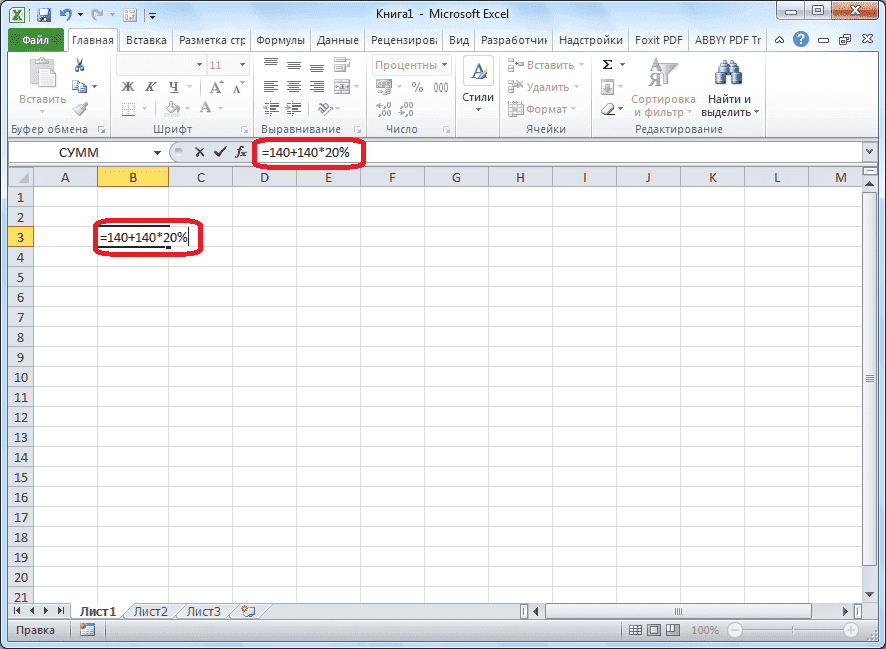Open the Рецензирование ribbon tab
The height and width of the screenshot is (649, 886).
pyautogui.click(x=404, y=40)
